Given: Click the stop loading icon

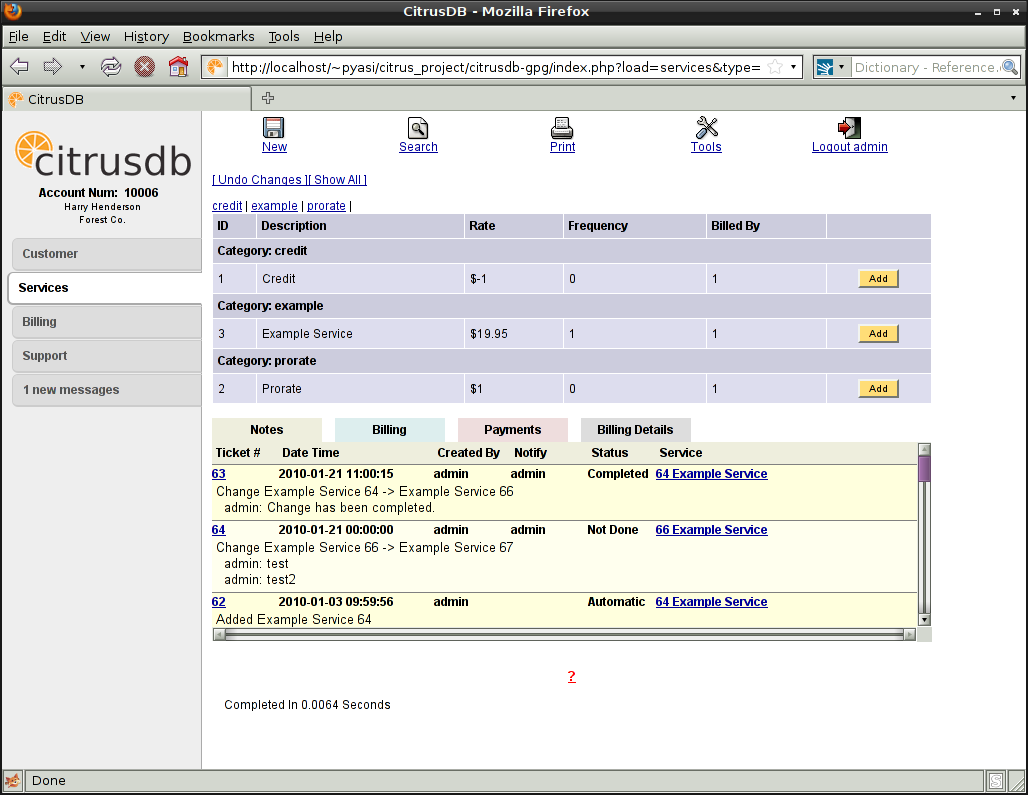Looking at the screenshot, I should tap(145, 67).
